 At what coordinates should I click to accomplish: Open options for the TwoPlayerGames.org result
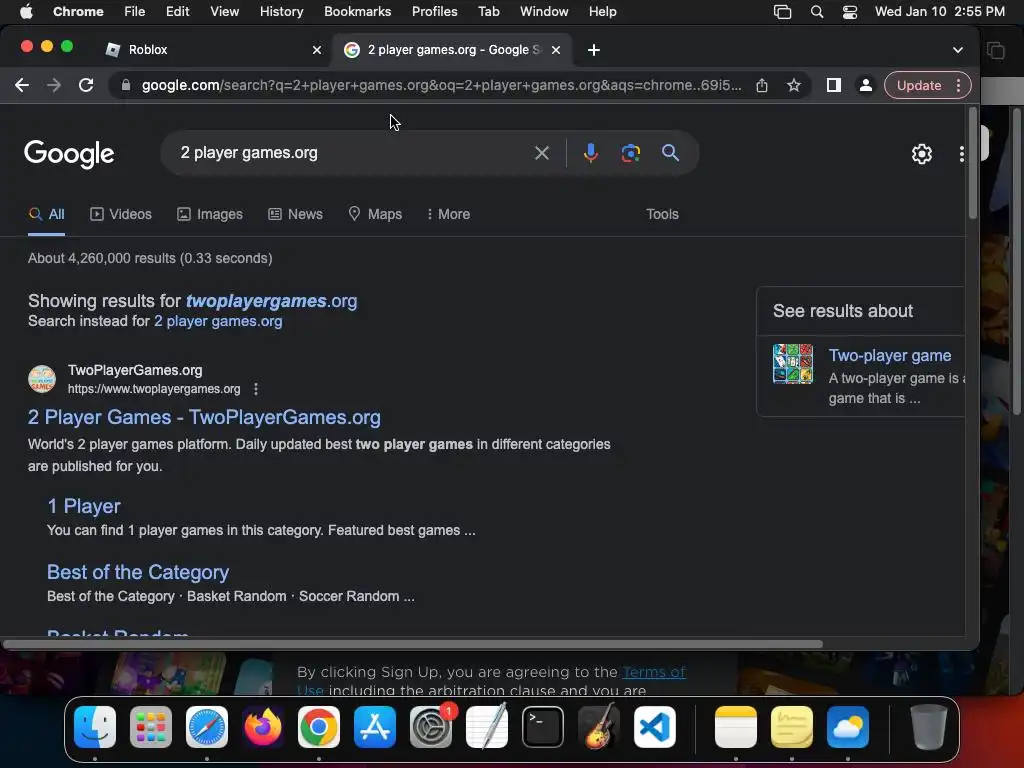256,389
